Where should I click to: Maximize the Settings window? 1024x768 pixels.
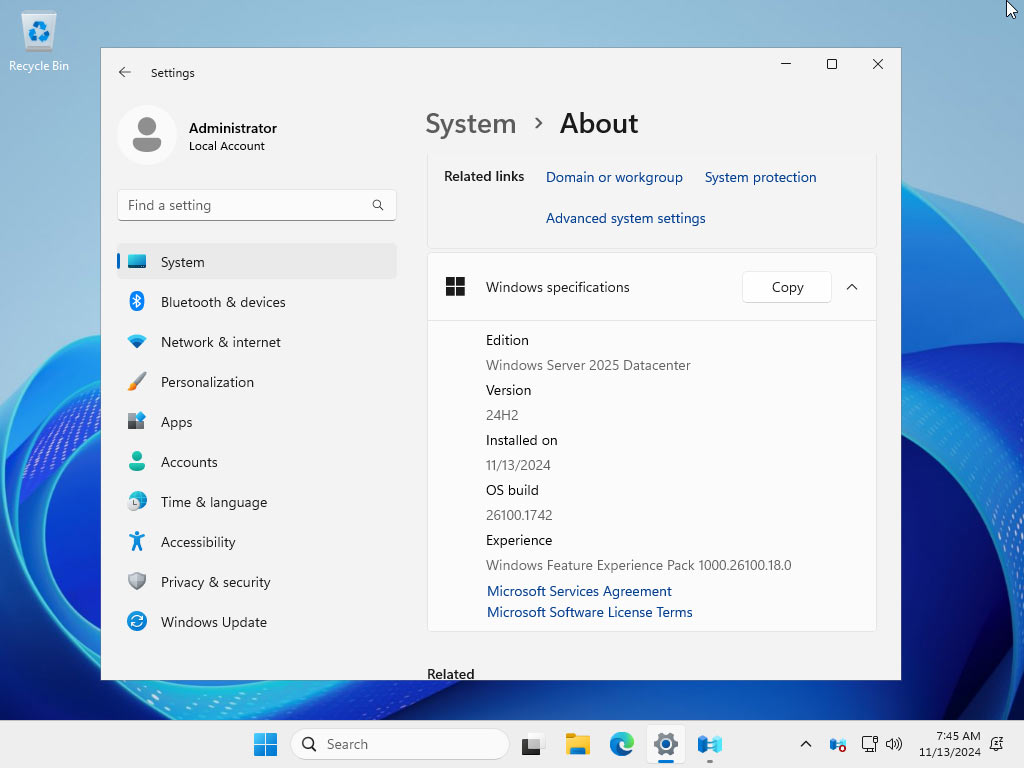[x=832, y=64]
